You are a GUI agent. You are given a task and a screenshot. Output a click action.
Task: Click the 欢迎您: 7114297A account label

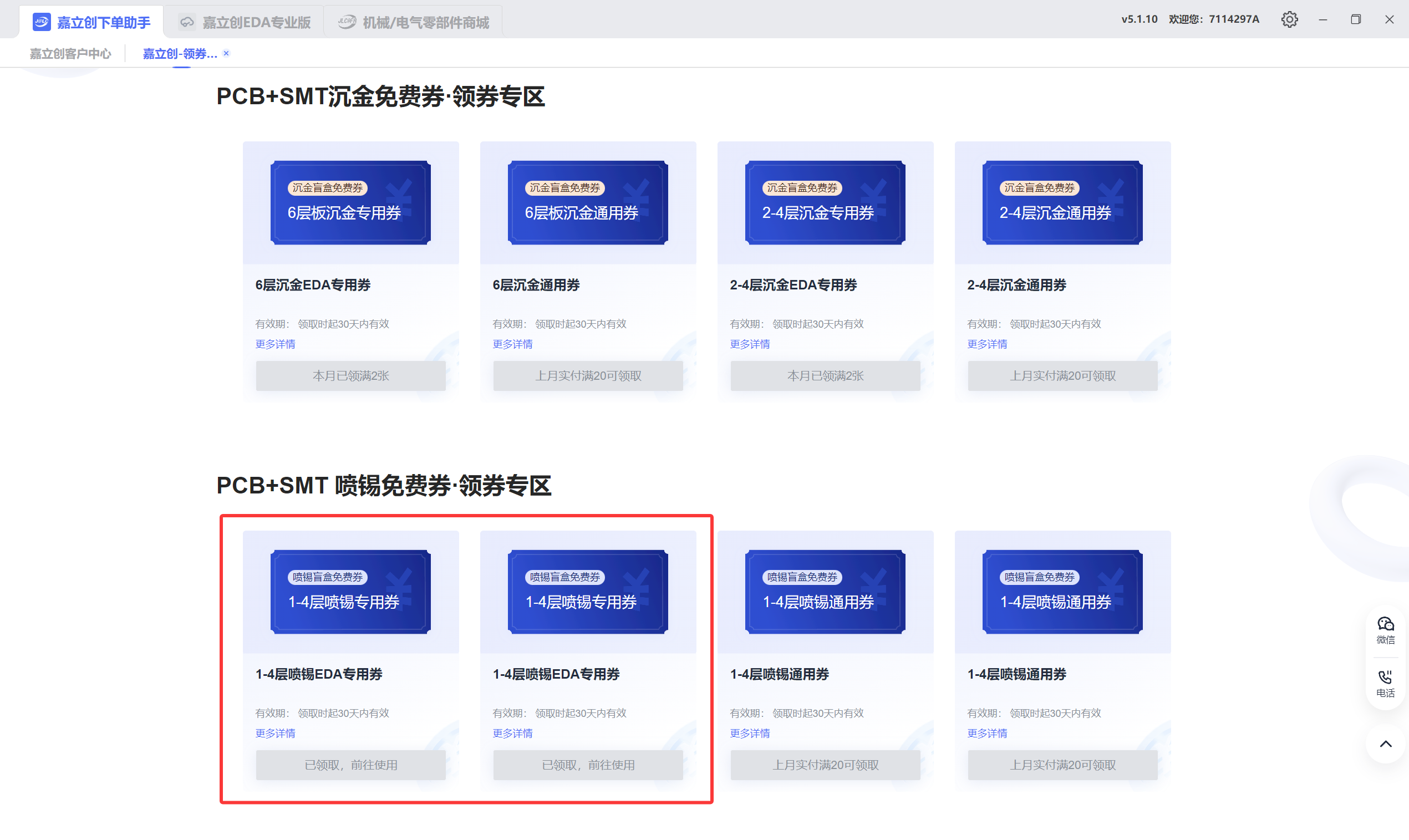point(1214,19)
